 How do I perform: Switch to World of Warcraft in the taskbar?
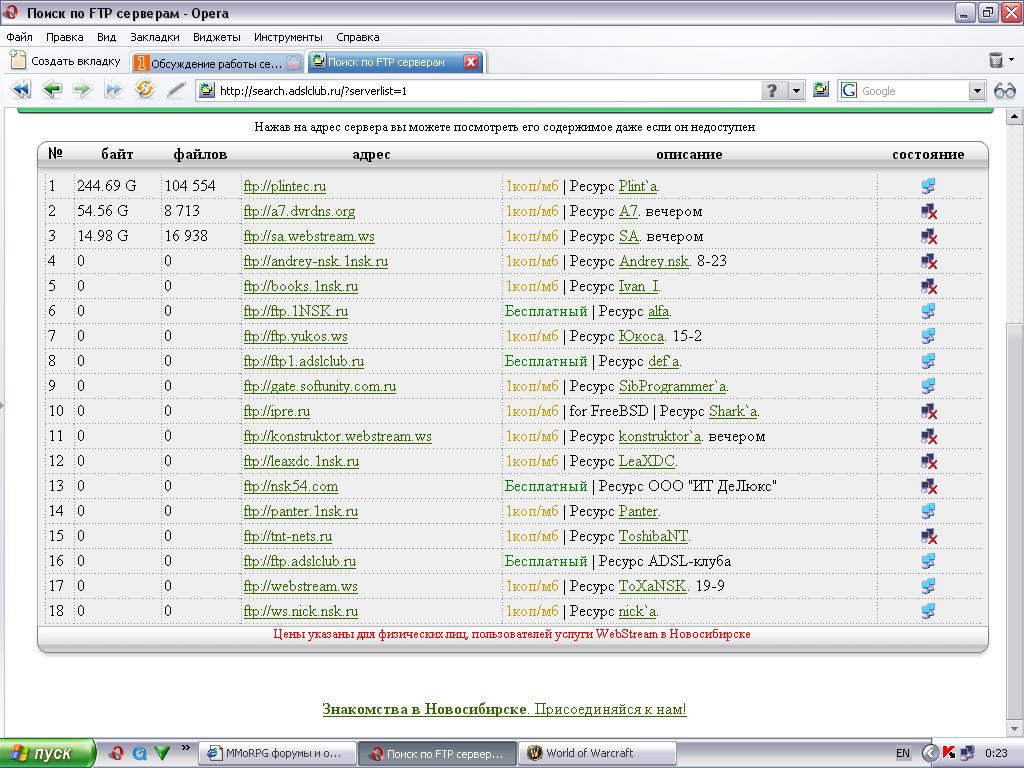pos(587,753)
